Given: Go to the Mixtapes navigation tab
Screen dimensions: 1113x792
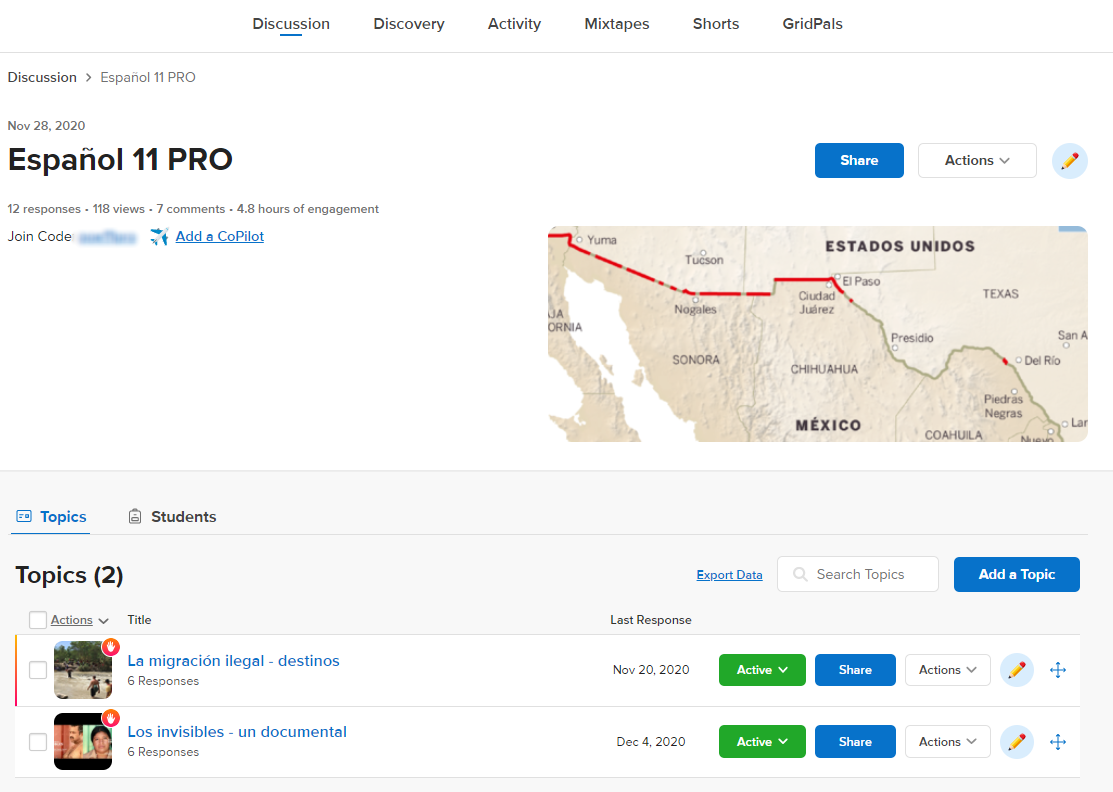Looking at the screenshot, I should pyautogui.click(x=616, y=24).
